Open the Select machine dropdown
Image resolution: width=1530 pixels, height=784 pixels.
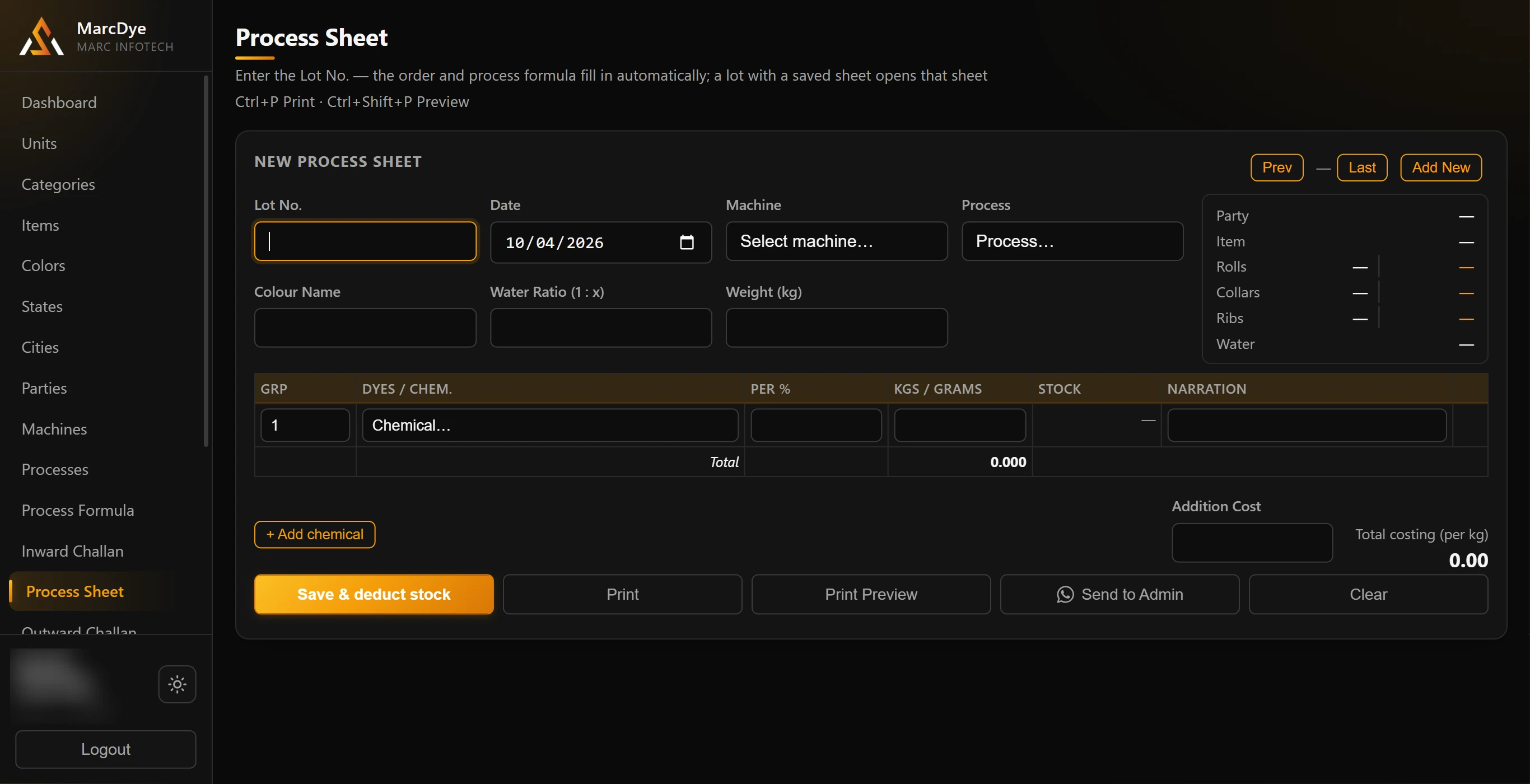(836, 241)
